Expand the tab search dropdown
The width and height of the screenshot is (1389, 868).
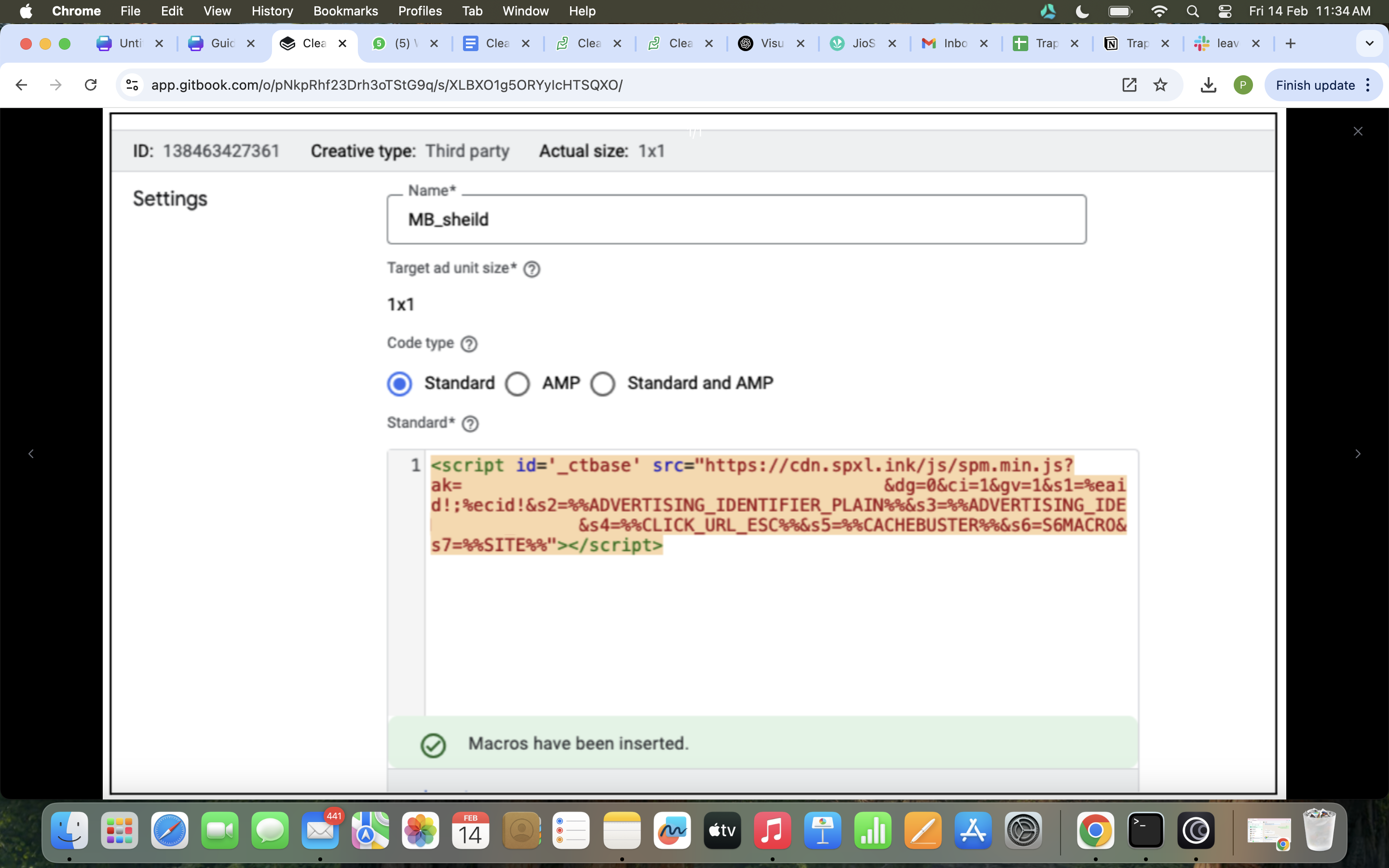[x=1370, y=43]
